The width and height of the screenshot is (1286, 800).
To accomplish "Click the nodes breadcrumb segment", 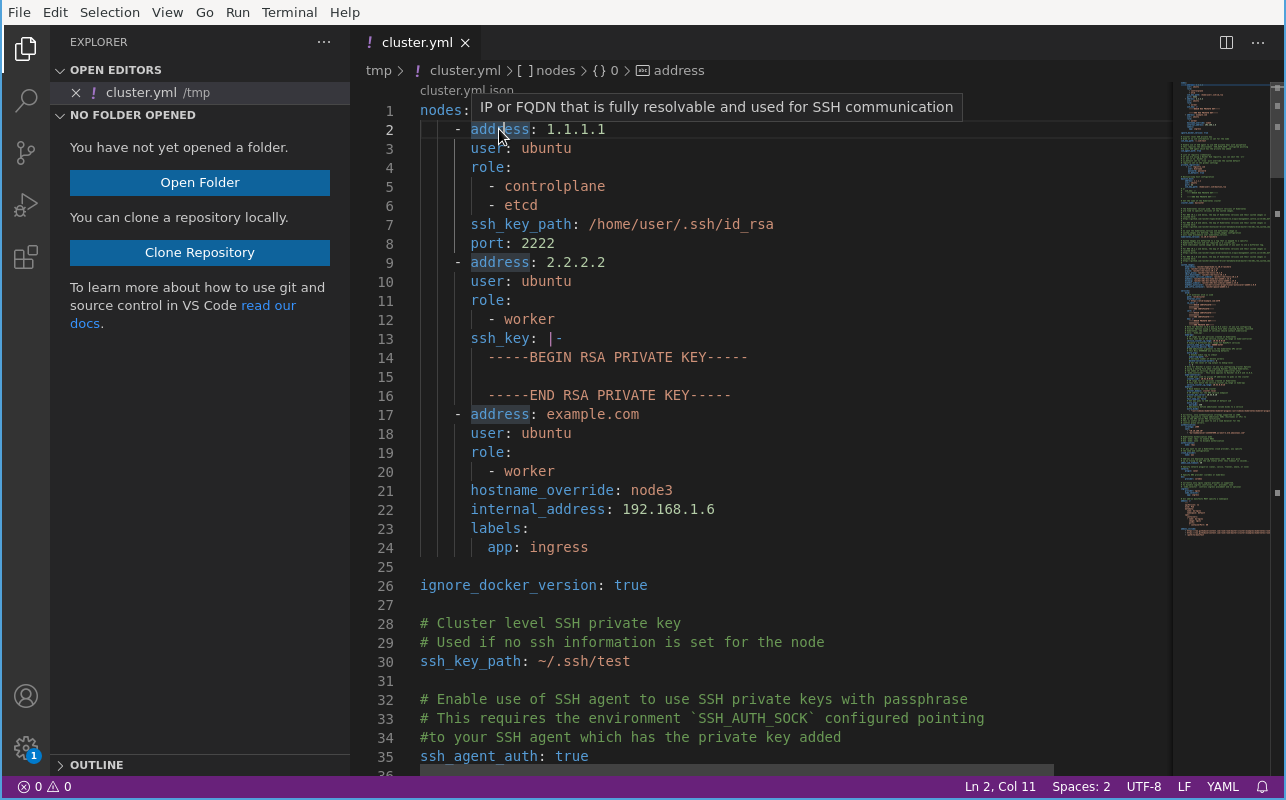I will pos(547,71).
